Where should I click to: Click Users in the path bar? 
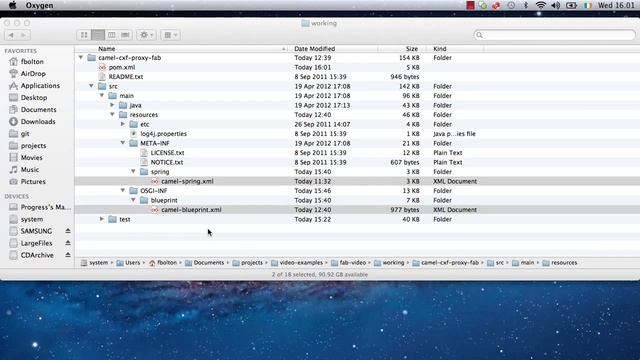tap(128, 263)
